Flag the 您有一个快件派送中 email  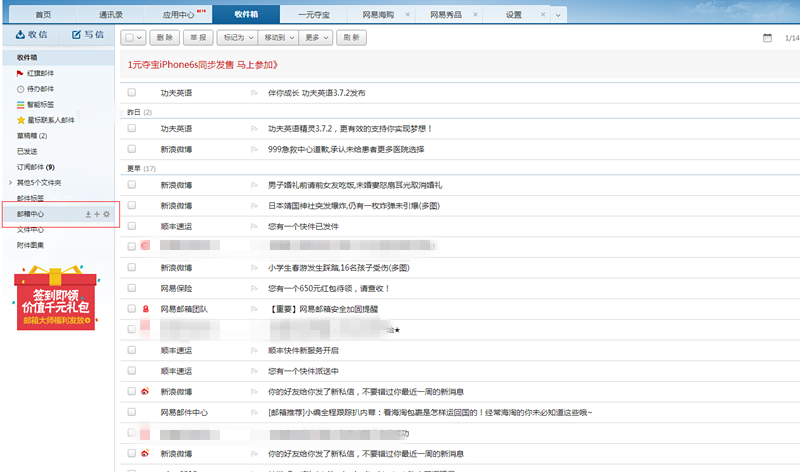click(x=254, y=371)
